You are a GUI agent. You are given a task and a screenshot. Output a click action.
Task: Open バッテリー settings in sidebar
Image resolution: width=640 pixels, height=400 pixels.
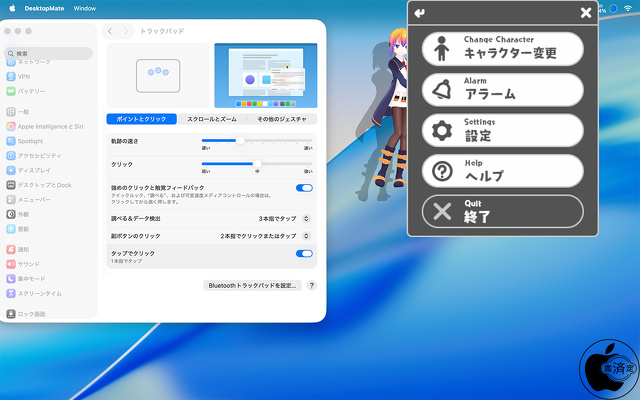coord(26,91)
